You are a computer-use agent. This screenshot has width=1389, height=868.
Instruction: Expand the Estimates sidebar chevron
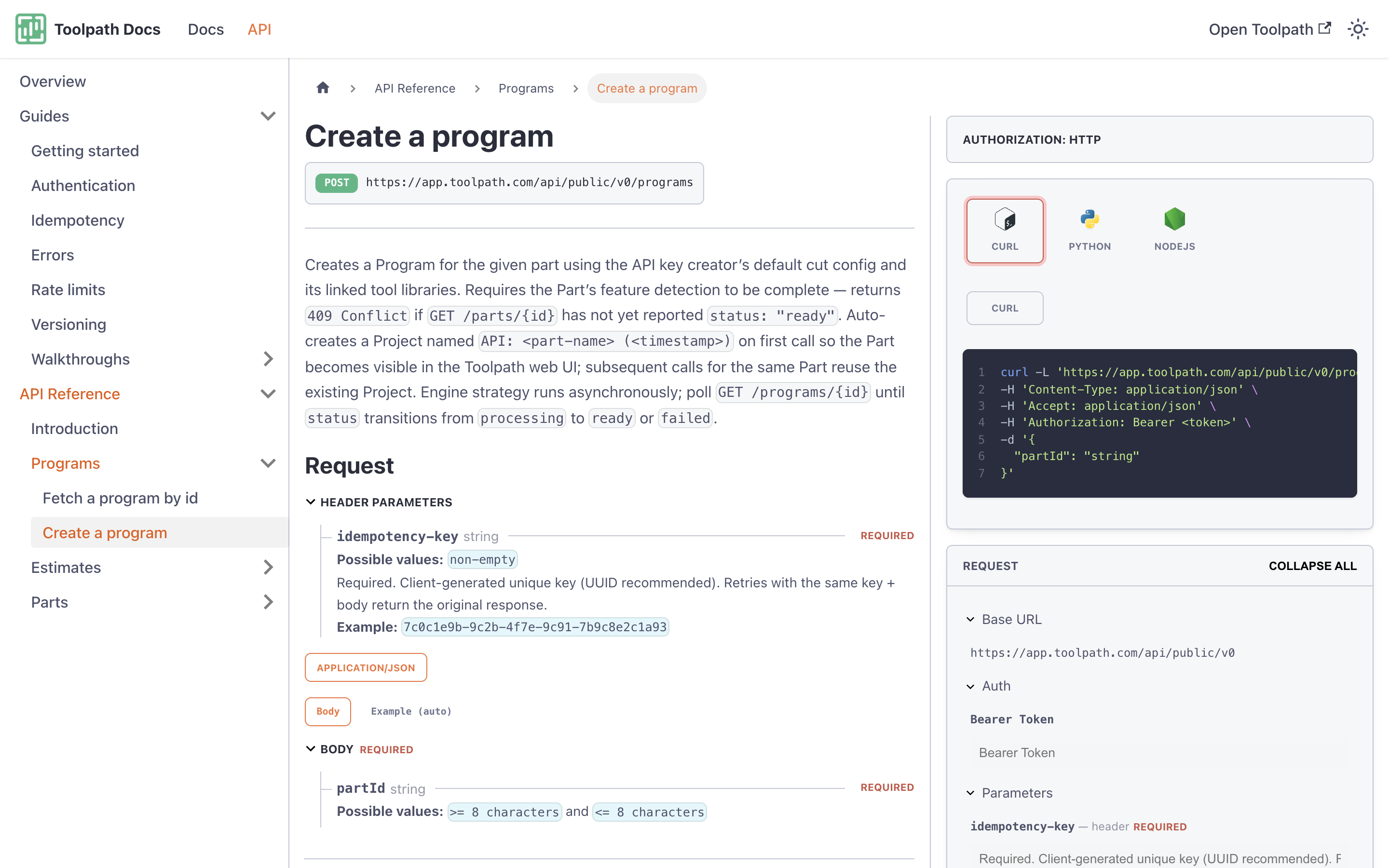coord(268,567)
